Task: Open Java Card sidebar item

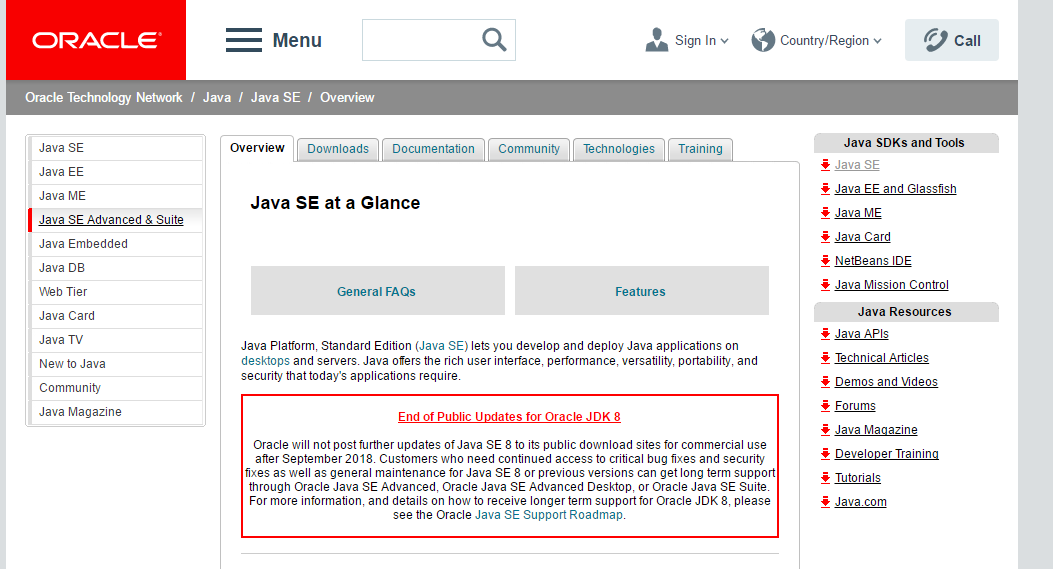Action: pyautogui.click(x=116, y=316)
